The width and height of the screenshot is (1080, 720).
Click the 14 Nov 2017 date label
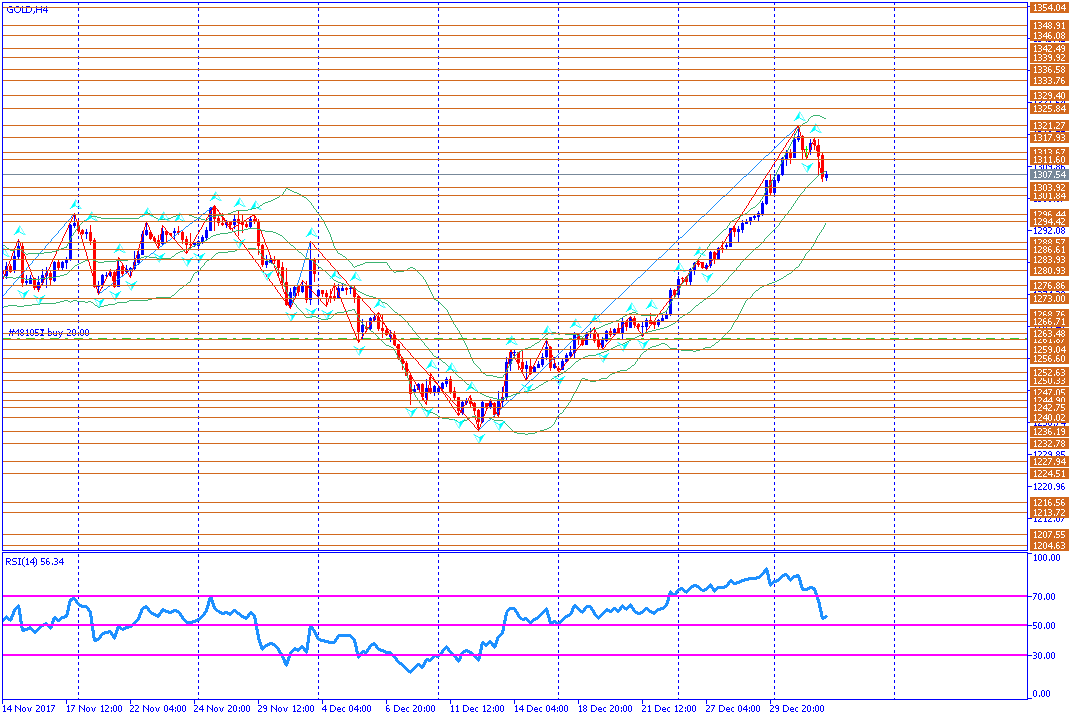29,708
